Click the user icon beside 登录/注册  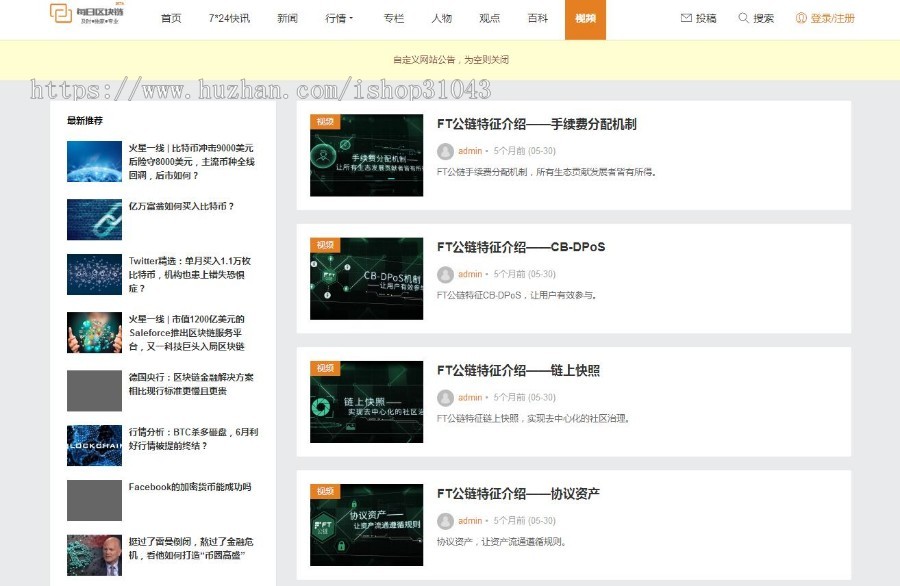(799, 18)
